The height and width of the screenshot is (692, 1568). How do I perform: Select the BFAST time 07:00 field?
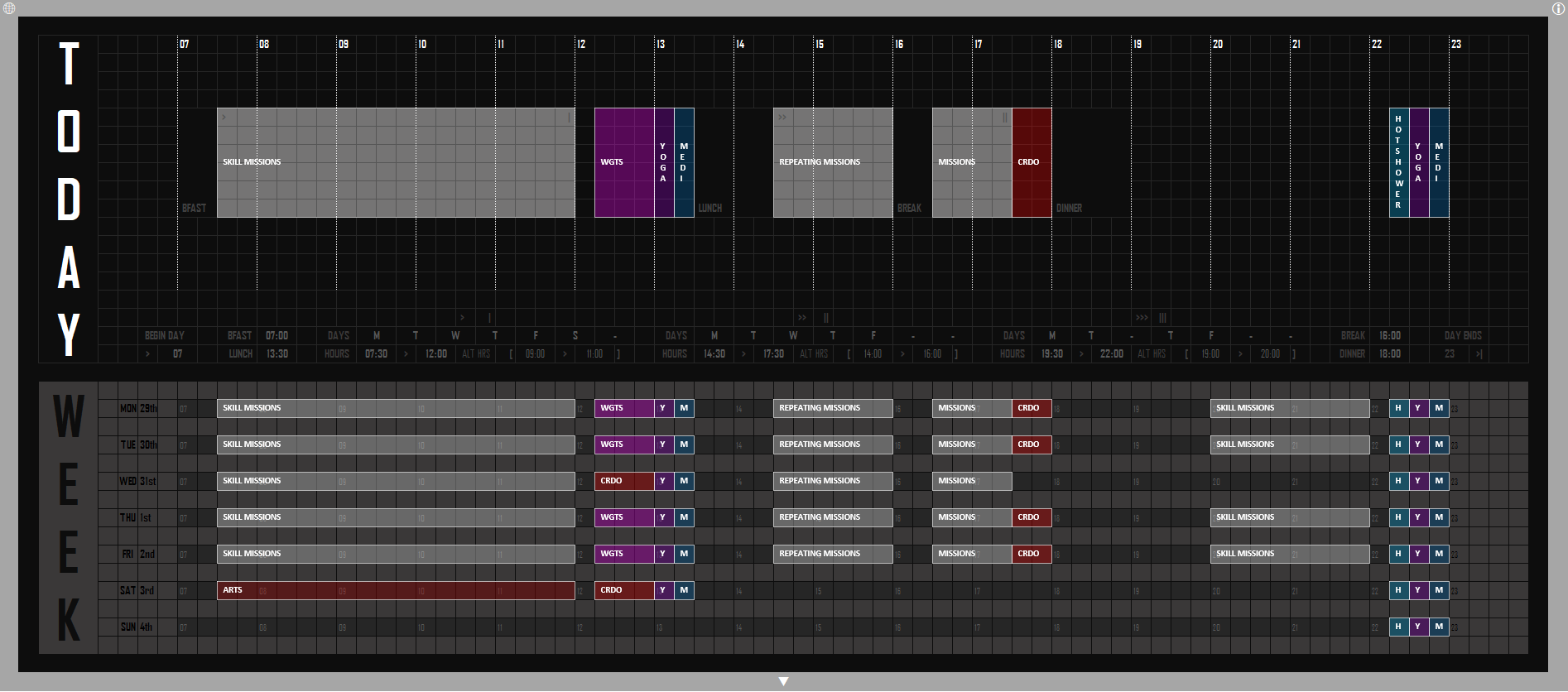(x=277, y=336)
